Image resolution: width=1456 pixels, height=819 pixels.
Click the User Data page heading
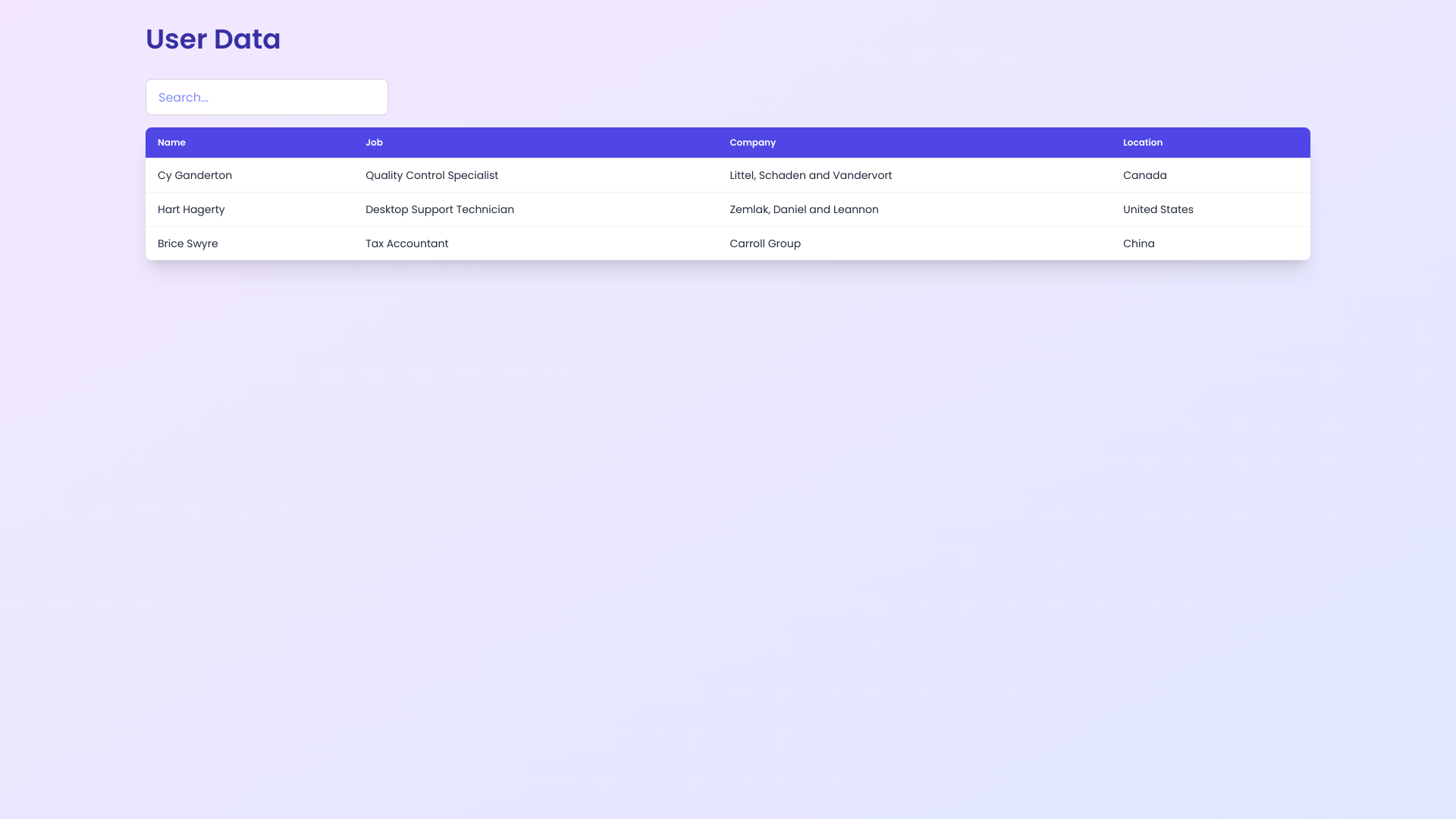point(213,39)
